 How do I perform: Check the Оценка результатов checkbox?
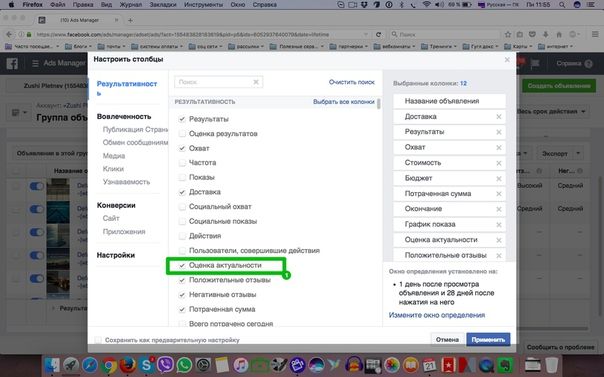coord(182,134)
